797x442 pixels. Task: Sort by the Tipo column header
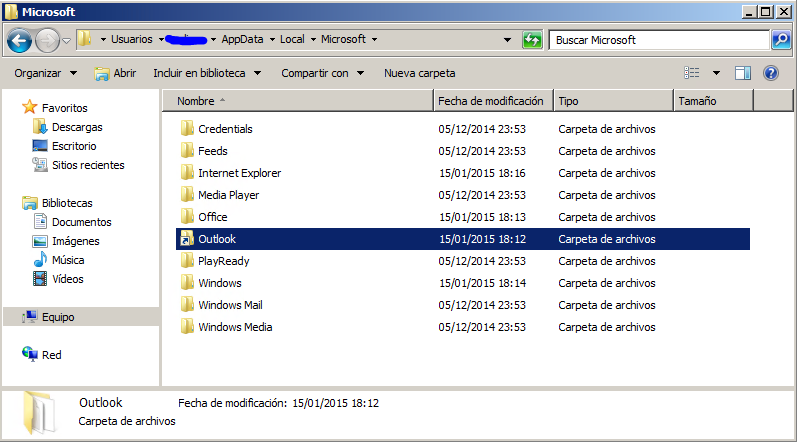[614, 101]
